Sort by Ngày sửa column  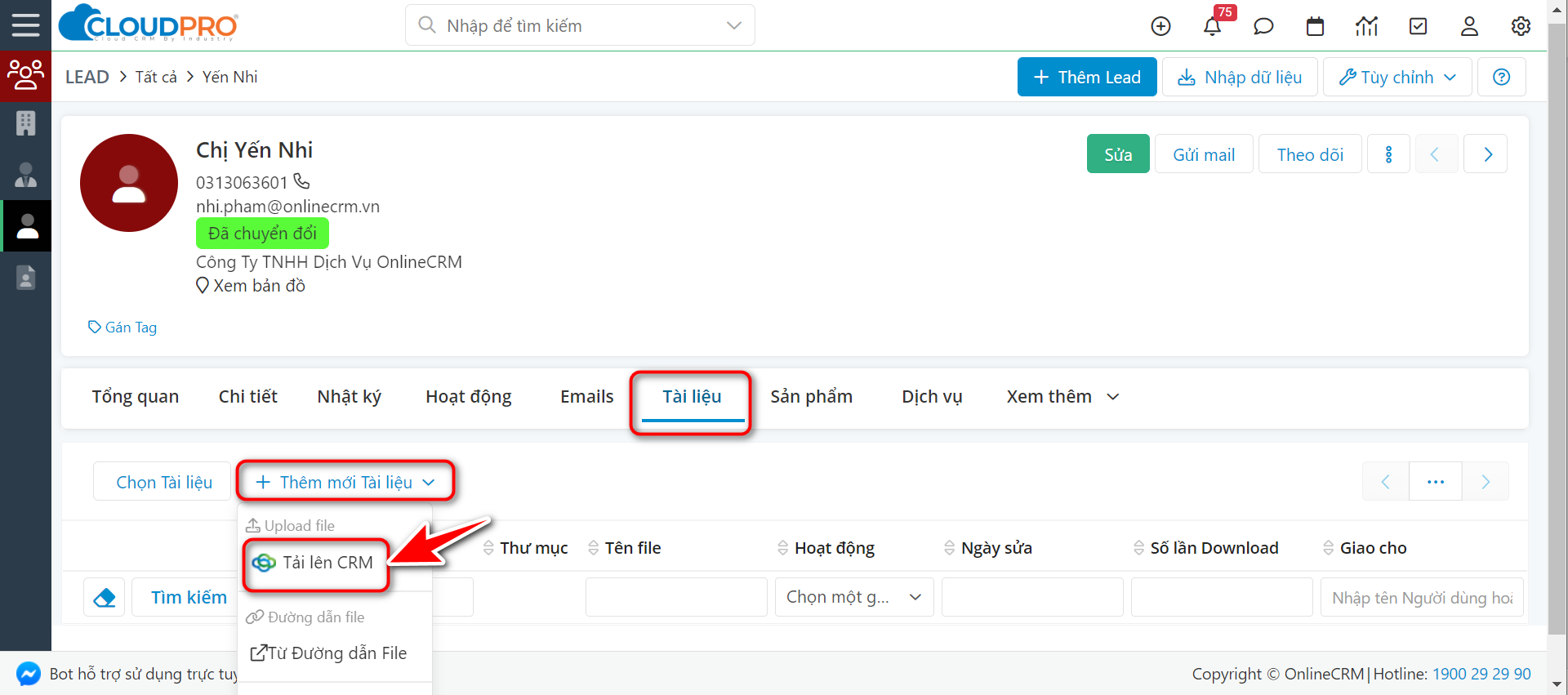click(x=988, y=548)
